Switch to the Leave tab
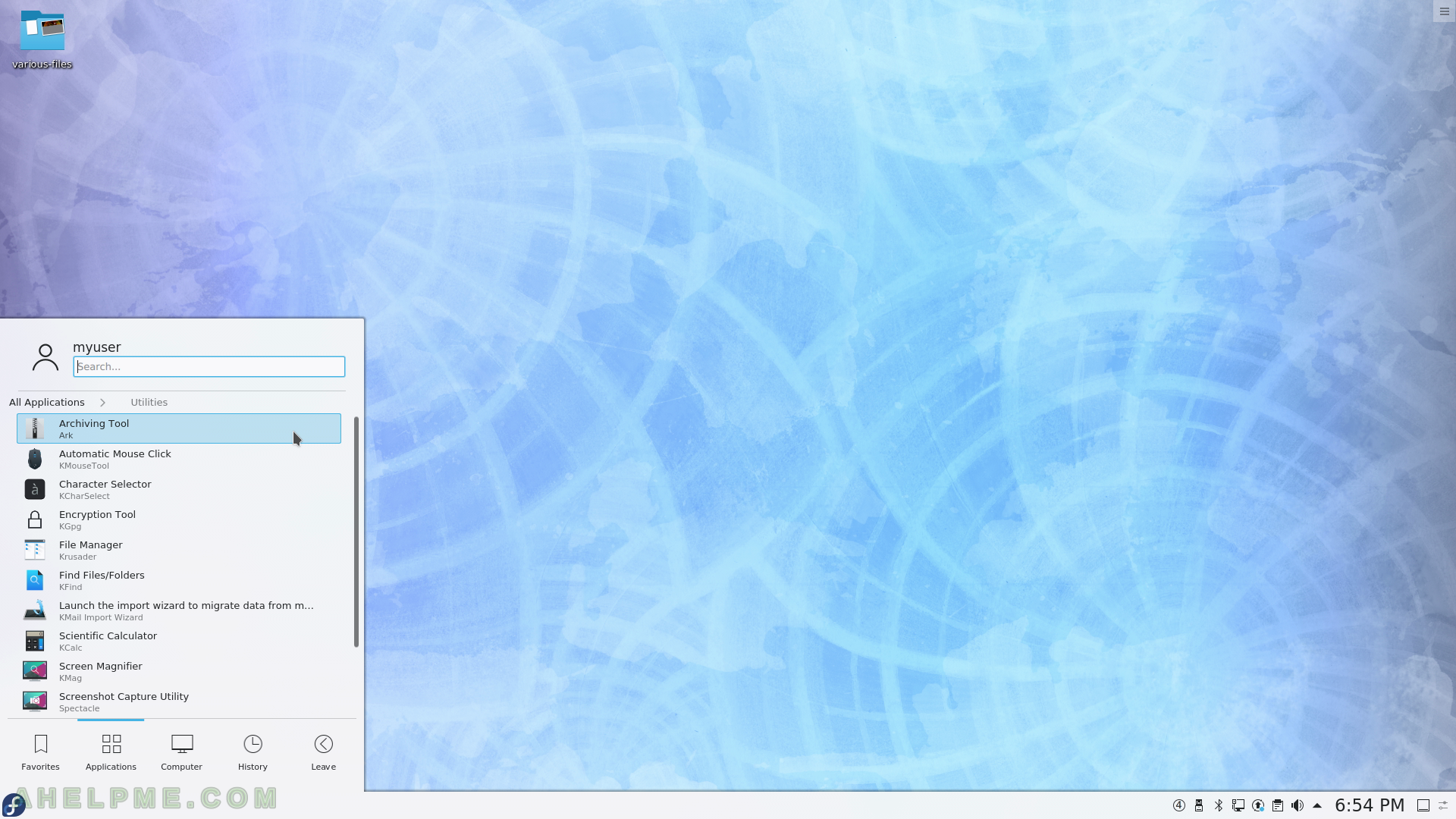 click(323, 753)
